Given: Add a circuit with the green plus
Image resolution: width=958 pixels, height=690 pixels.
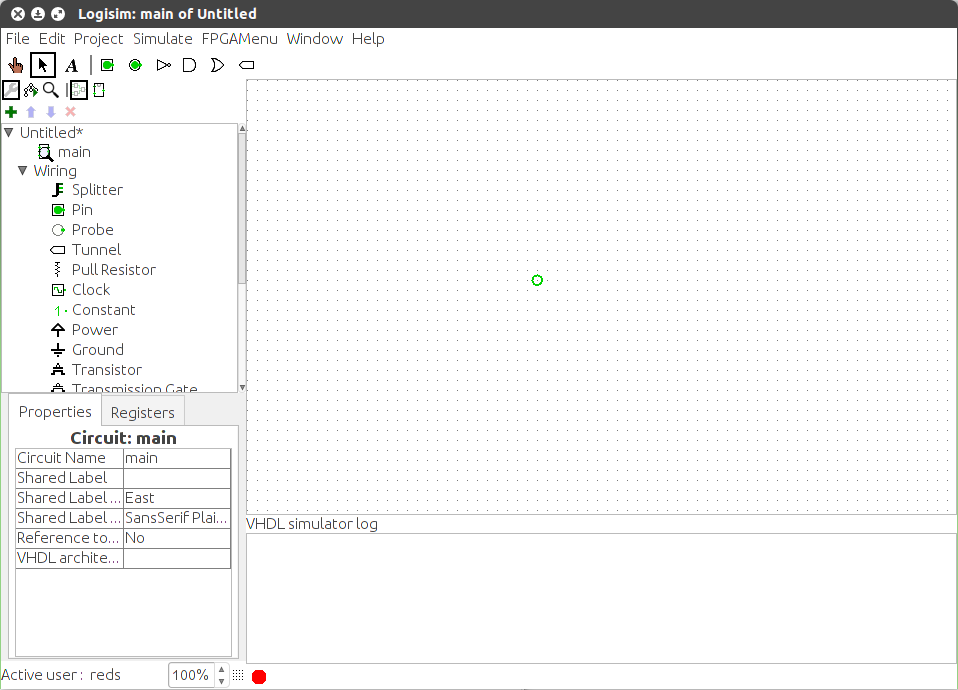Looking at the screenshot, I should point(11,112).
